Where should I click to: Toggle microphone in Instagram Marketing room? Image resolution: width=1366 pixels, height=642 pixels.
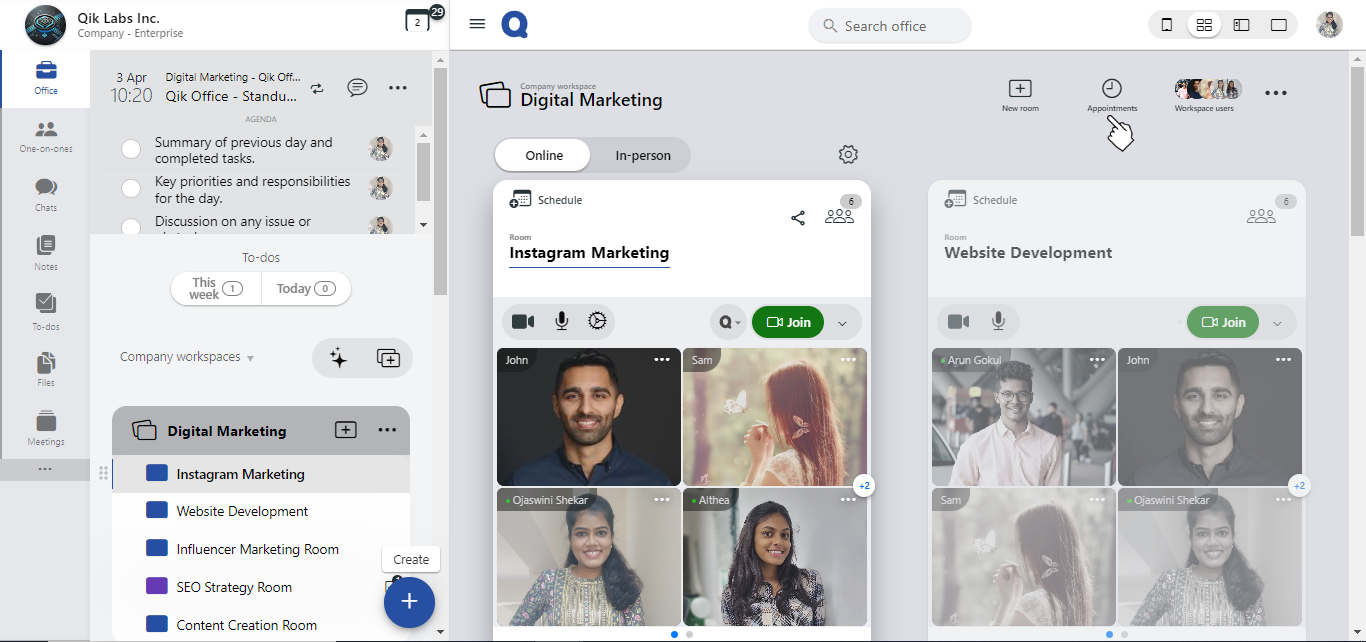click(x=562, y=321)
